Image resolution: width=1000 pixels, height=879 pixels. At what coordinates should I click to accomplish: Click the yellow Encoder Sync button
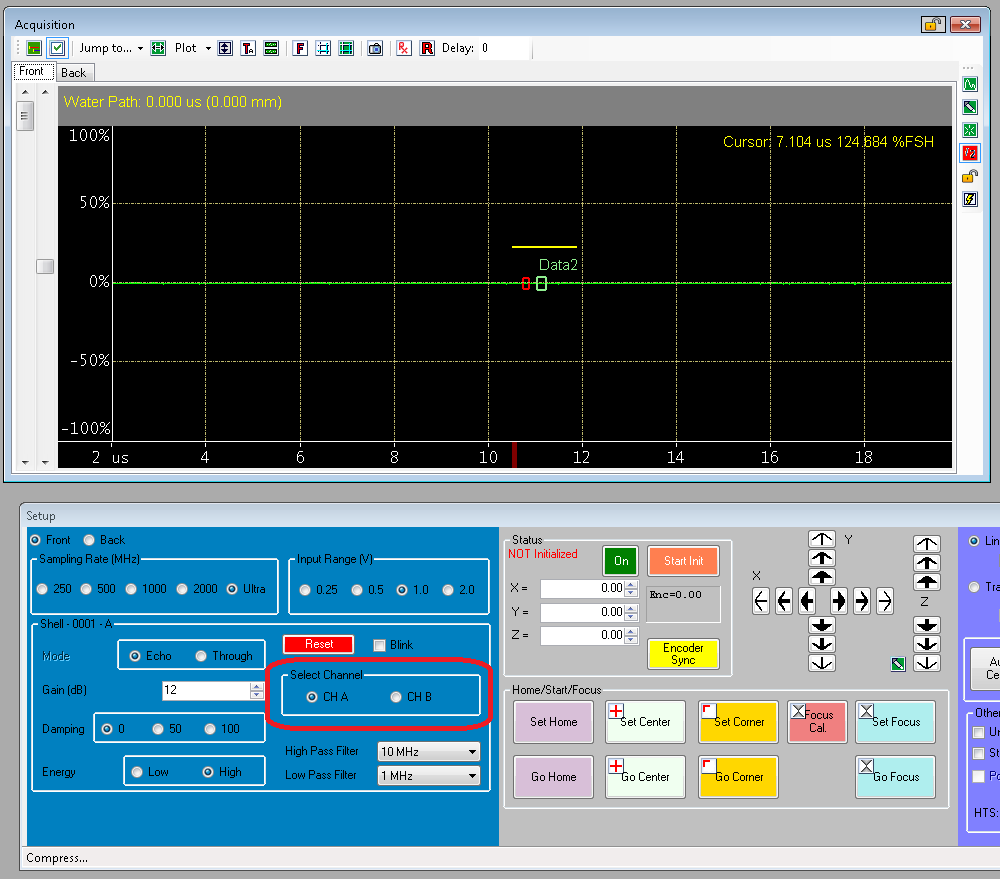[683, 654]
